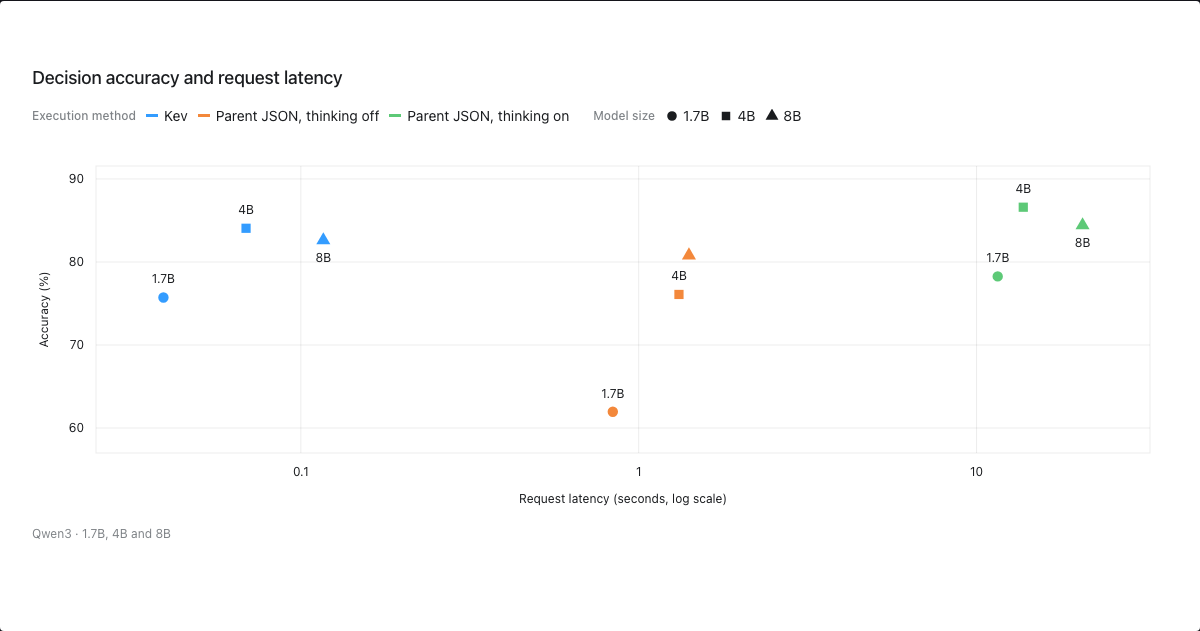The width and height of the screenshot is (1200, 631).
Task: Click the "4B" label above the orange square
Action: 679,276
